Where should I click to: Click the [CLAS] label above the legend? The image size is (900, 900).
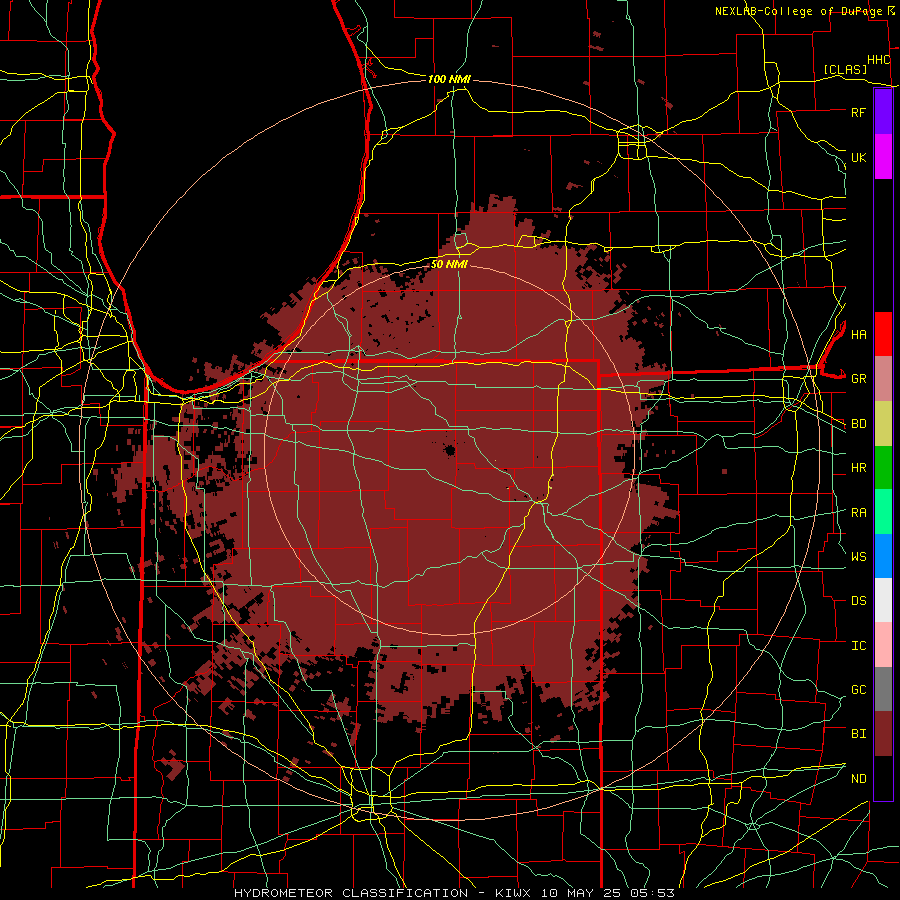pyautogui.click(x=845, y=69)
